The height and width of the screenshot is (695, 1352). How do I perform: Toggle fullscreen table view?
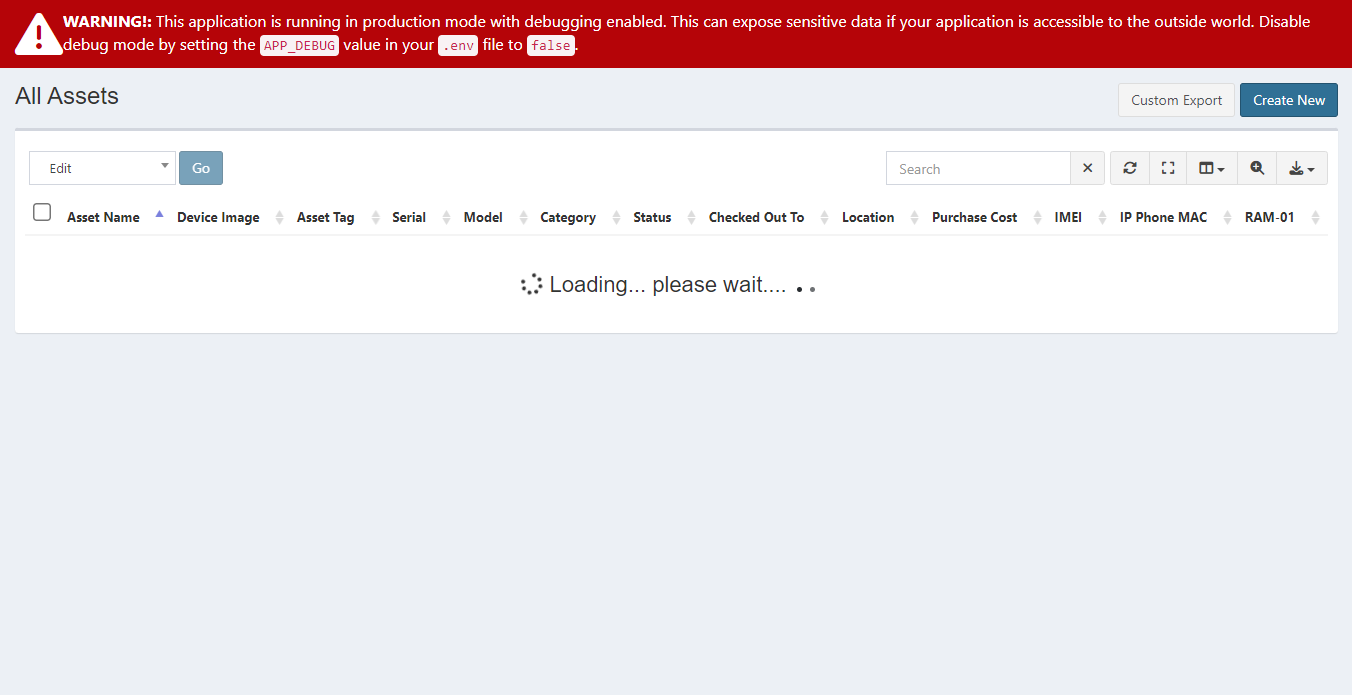point(1167,168)
